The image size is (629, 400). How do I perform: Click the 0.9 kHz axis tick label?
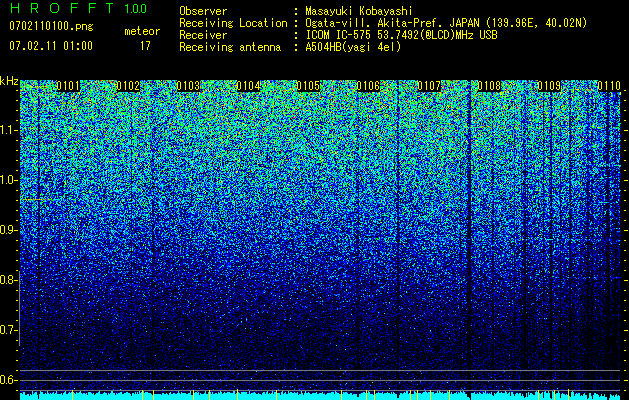(8, 230)
